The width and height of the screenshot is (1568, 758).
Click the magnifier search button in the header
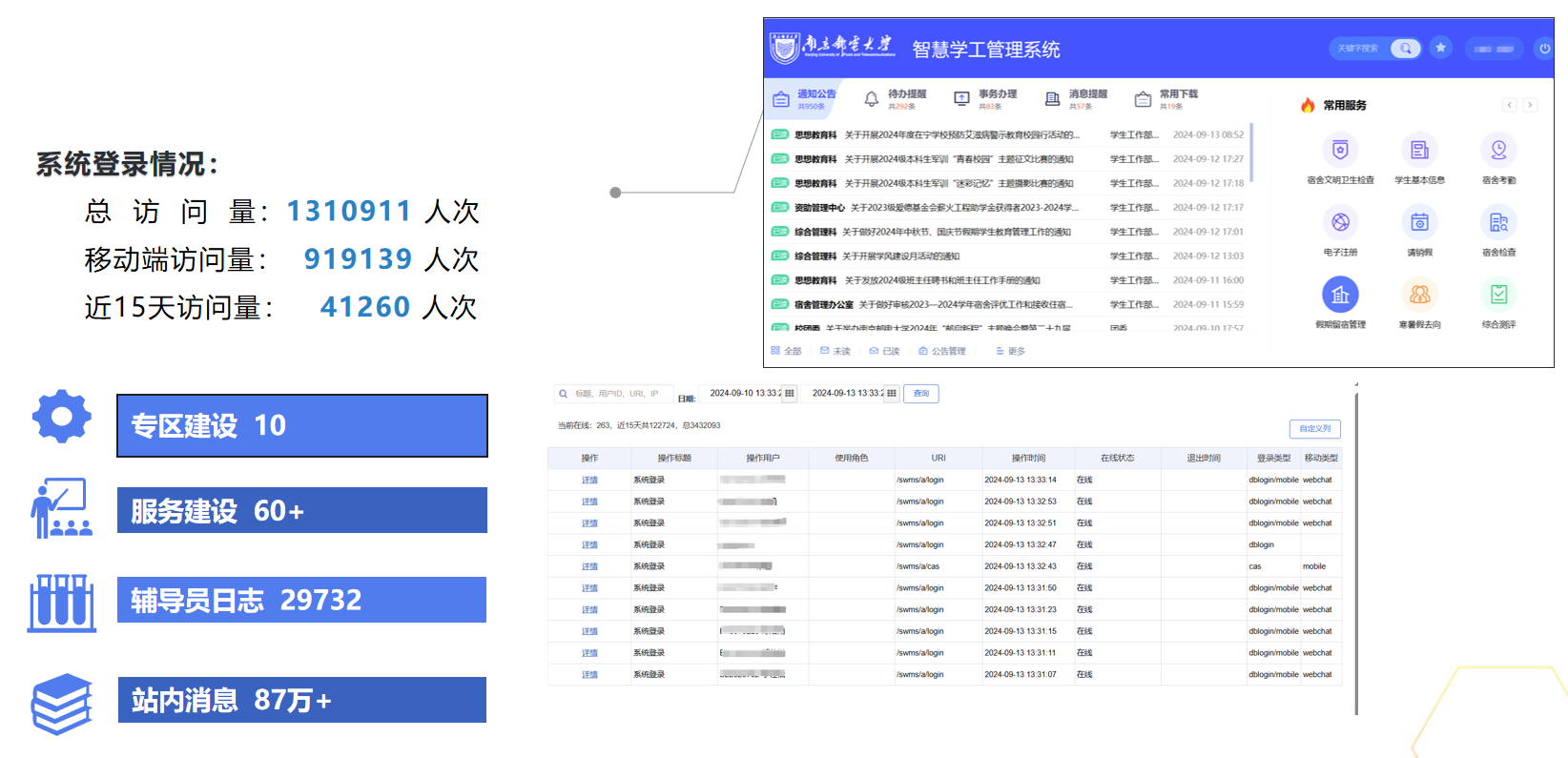coord(1406,48)
